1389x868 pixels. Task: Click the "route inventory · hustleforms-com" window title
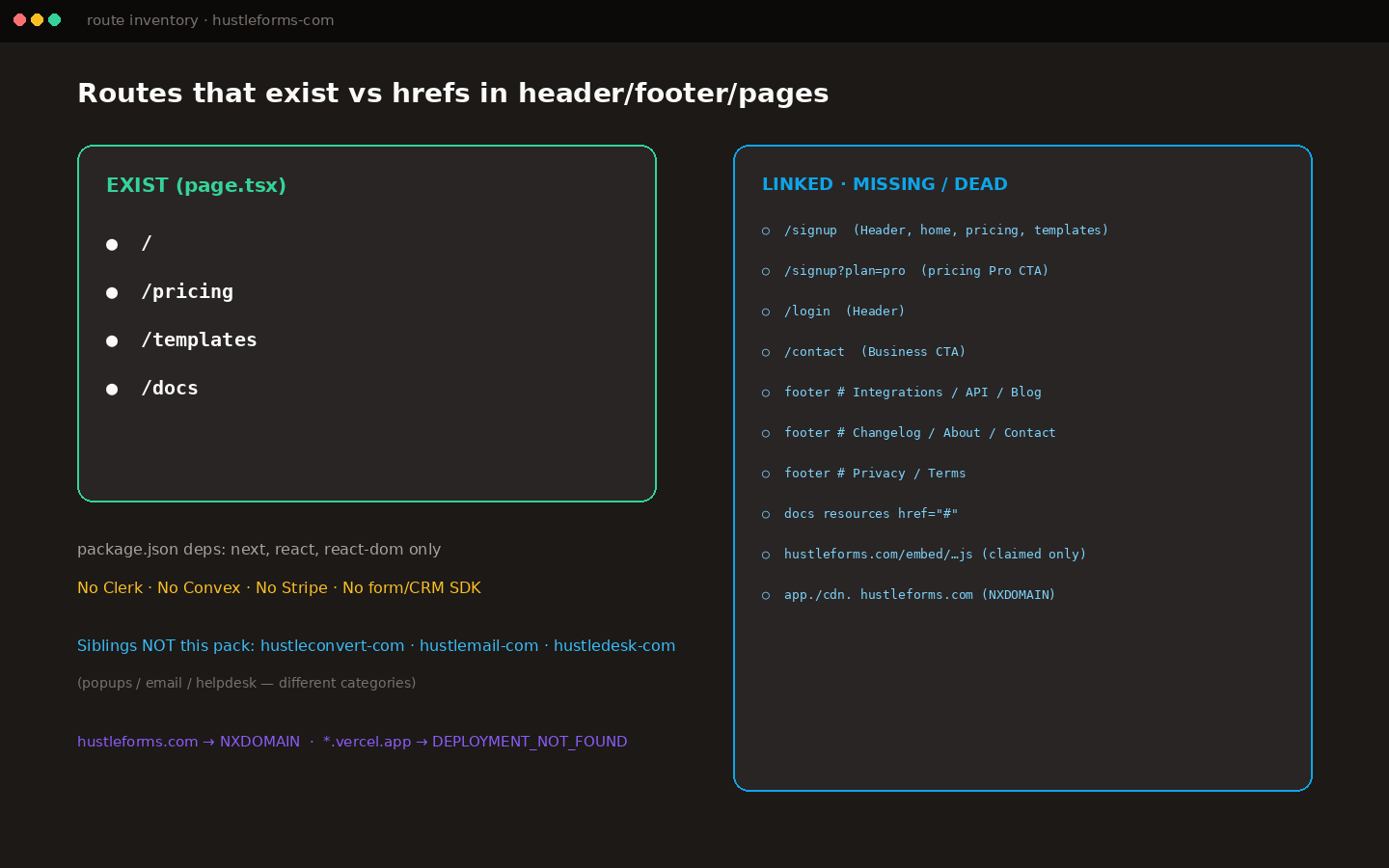point(210,20)
